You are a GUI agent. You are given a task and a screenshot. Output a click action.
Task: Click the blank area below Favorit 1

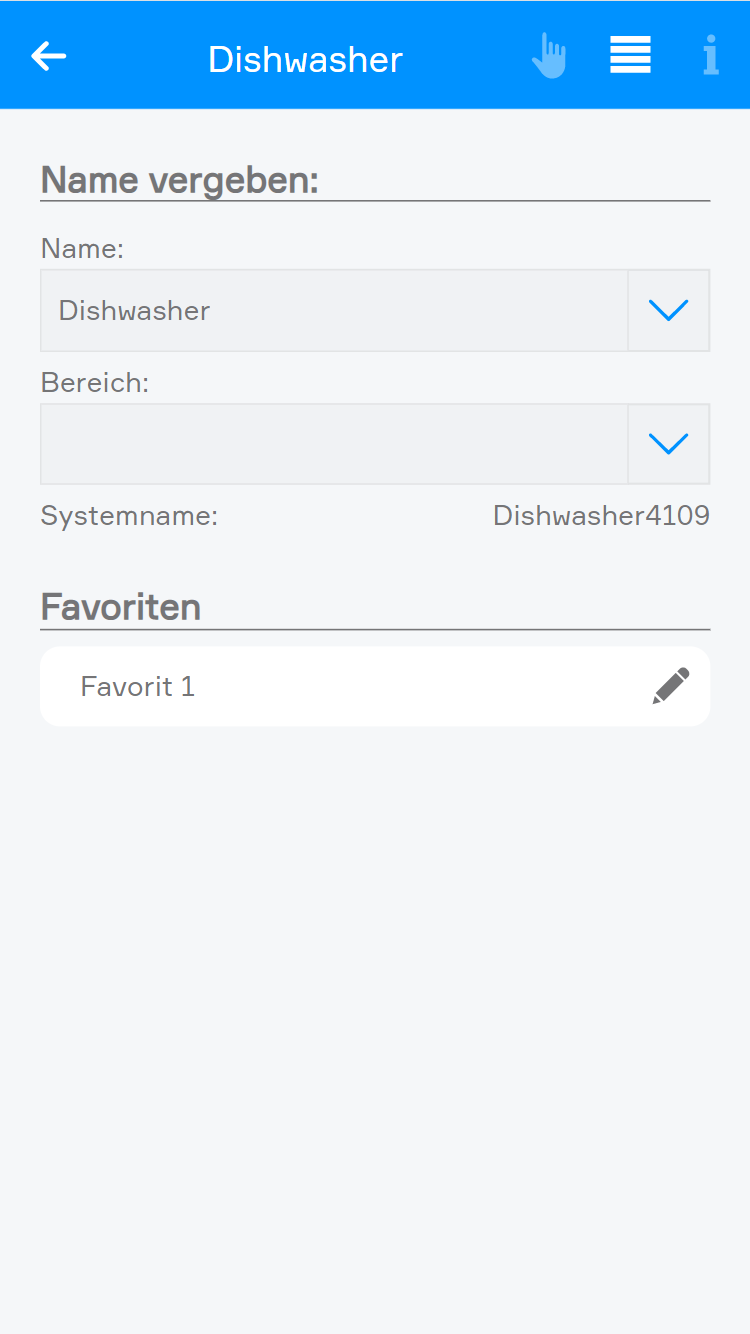[x=375, y=1000]
